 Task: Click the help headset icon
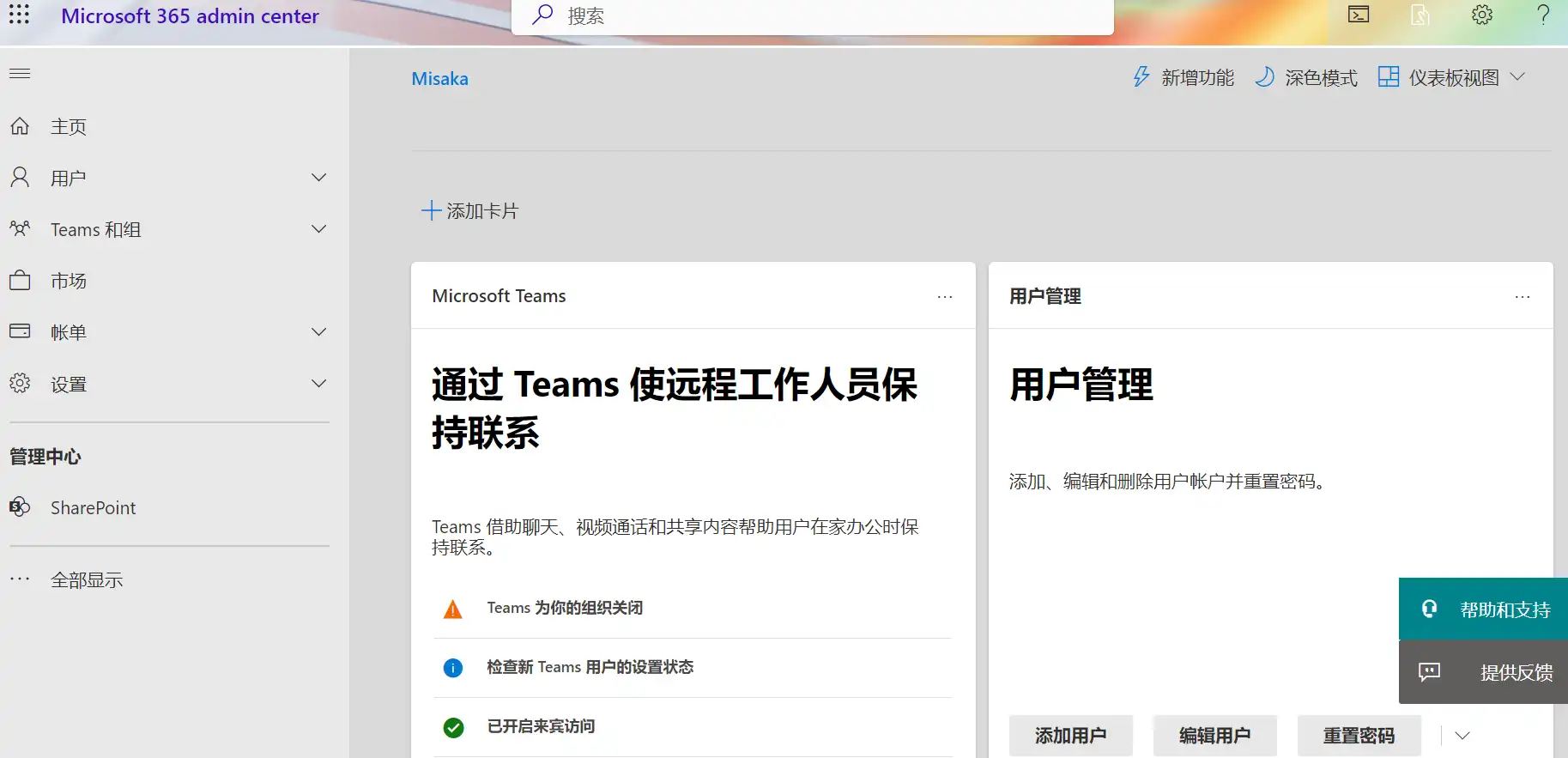[1429, 609]
